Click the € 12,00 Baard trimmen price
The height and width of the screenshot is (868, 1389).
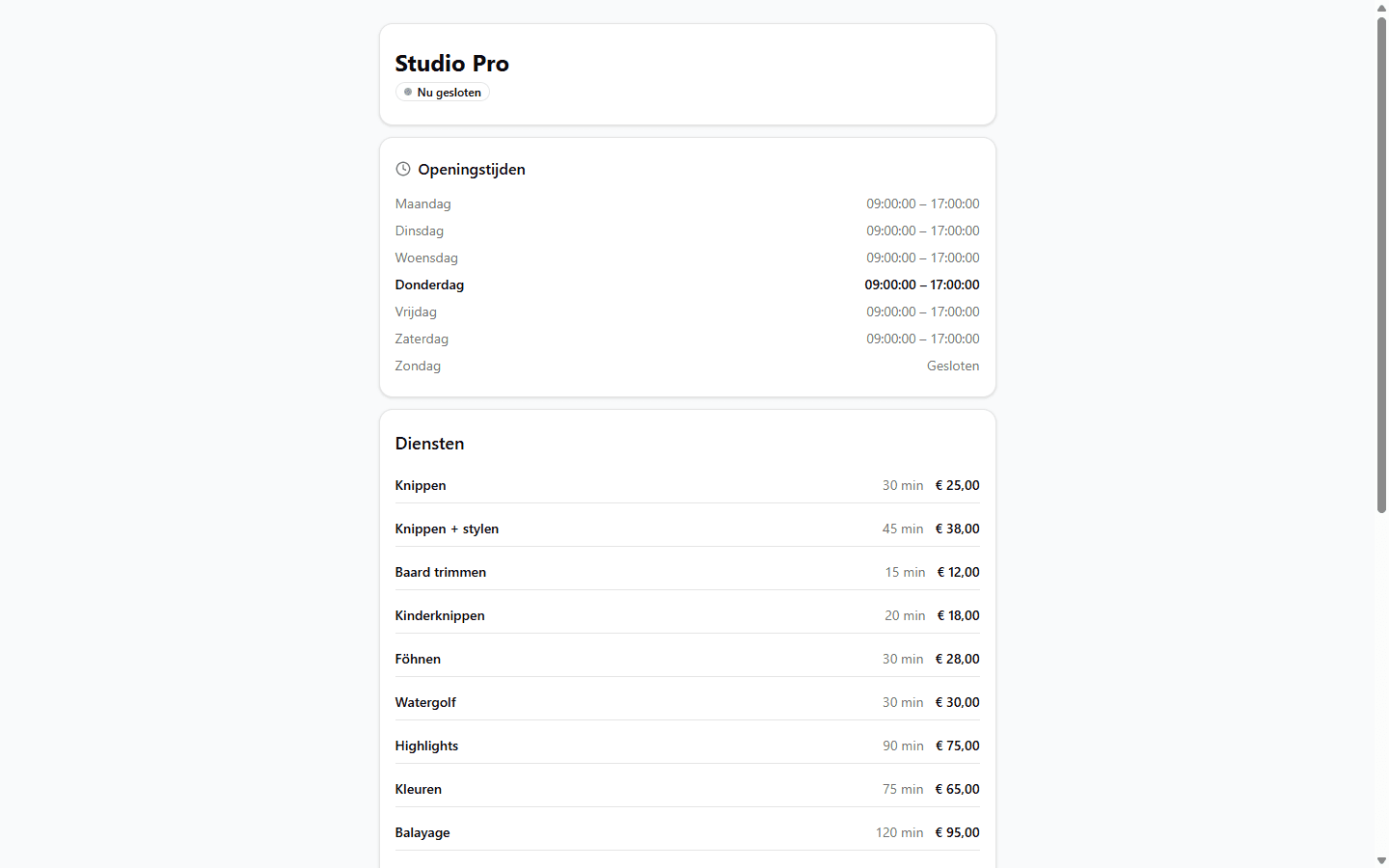[x=959, y=572]
